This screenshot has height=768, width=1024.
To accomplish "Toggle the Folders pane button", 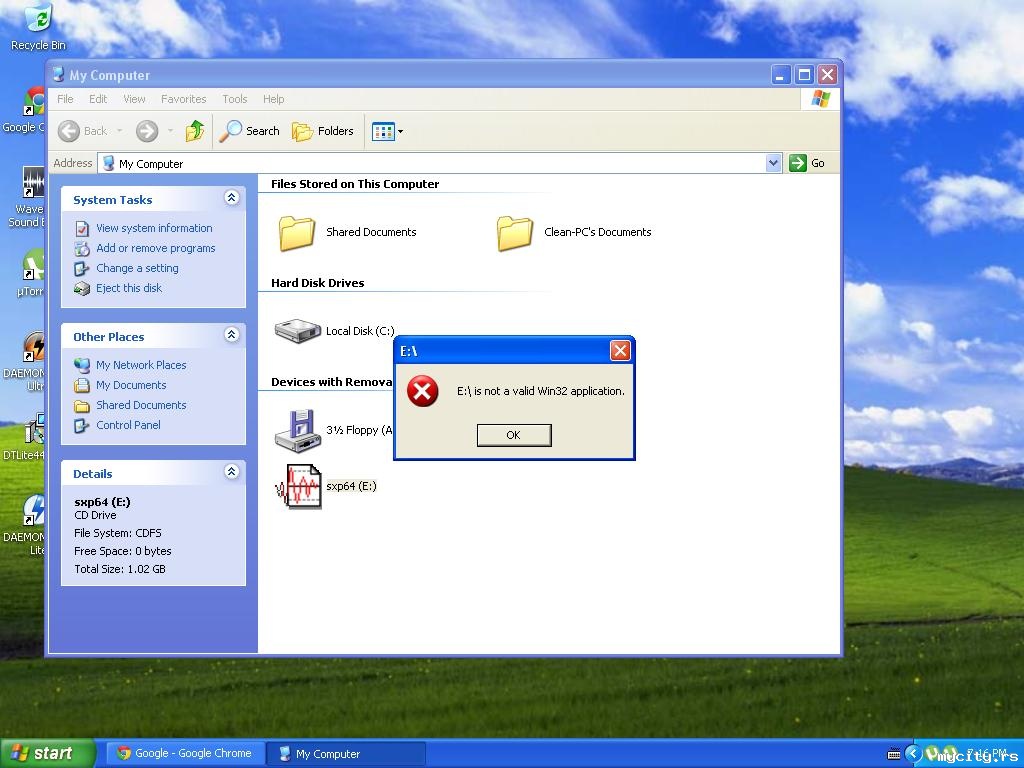I will coord(323,131).
